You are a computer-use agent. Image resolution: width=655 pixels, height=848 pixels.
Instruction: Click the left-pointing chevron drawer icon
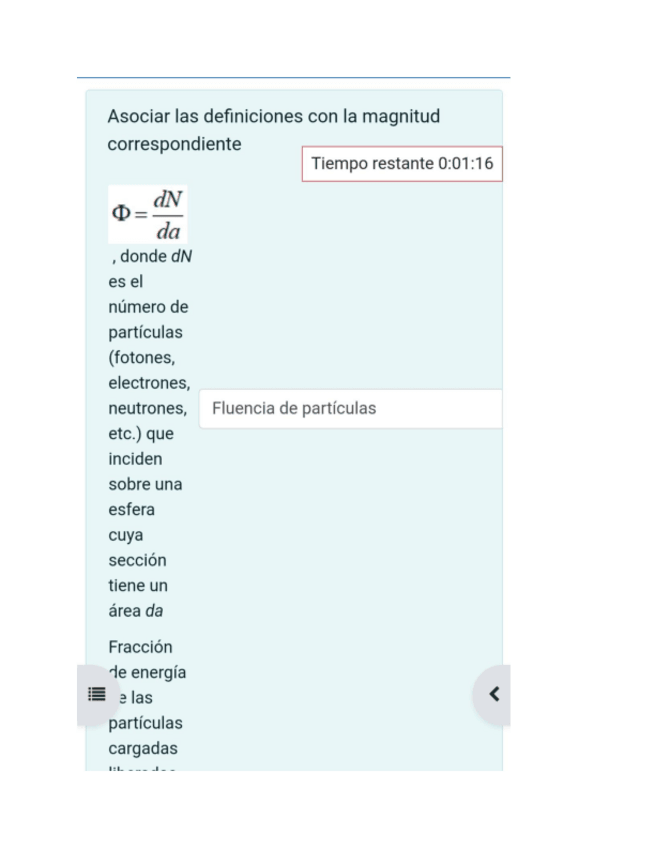pyautogui.click(x=492, y=694)
